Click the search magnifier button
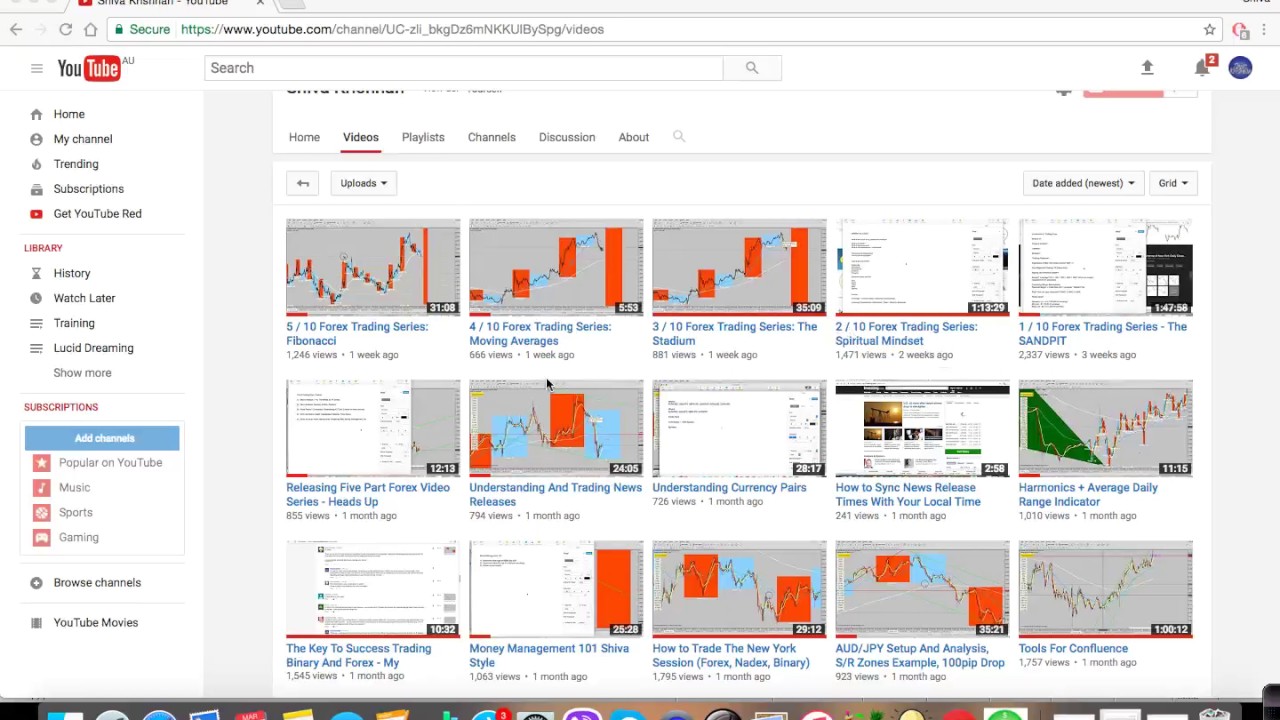 (752, 68)
